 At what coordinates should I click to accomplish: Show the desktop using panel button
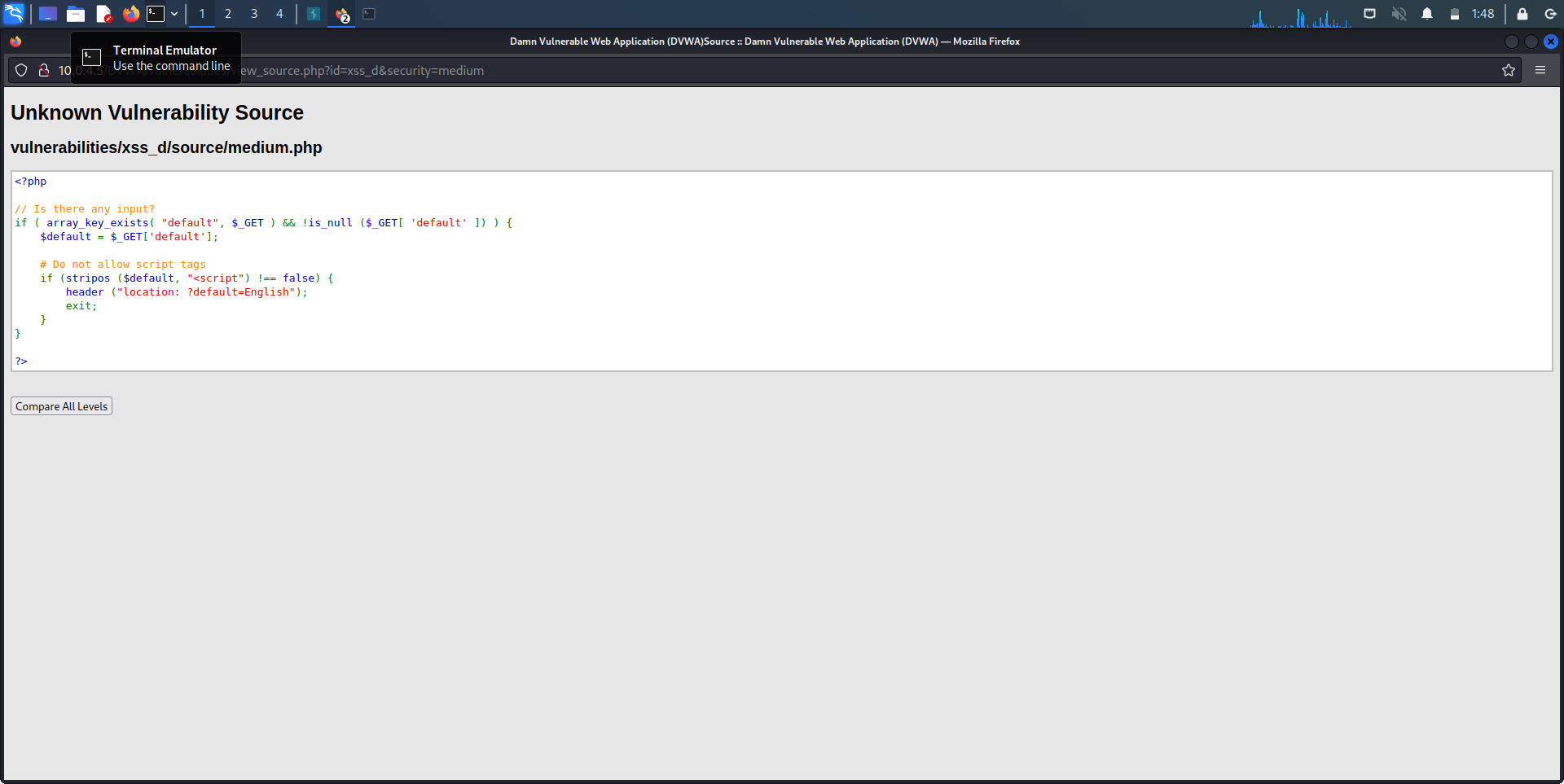pyautogui.click(x=48, y=14)
